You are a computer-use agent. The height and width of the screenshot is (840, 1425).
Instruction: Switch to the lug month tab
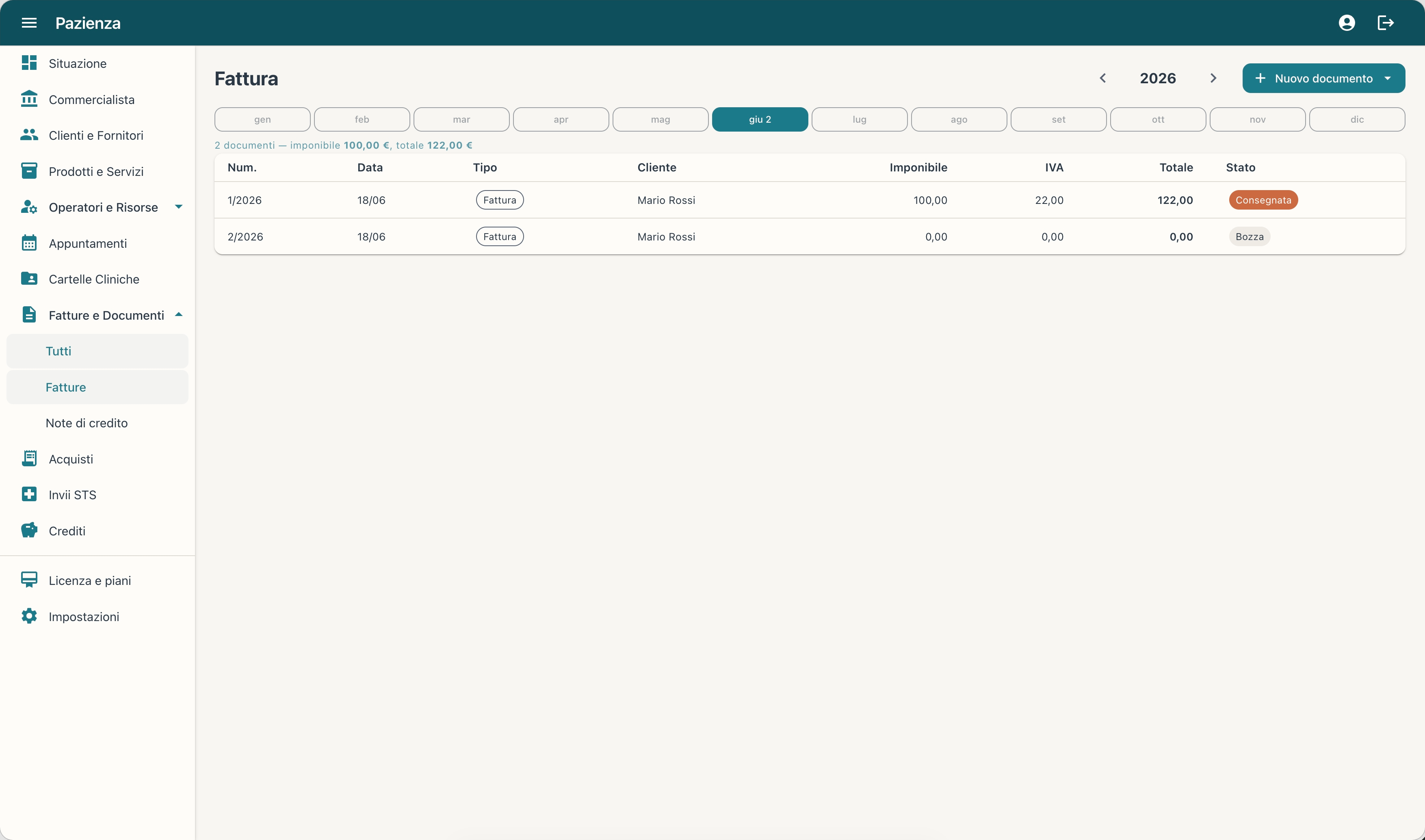(860, 119)
